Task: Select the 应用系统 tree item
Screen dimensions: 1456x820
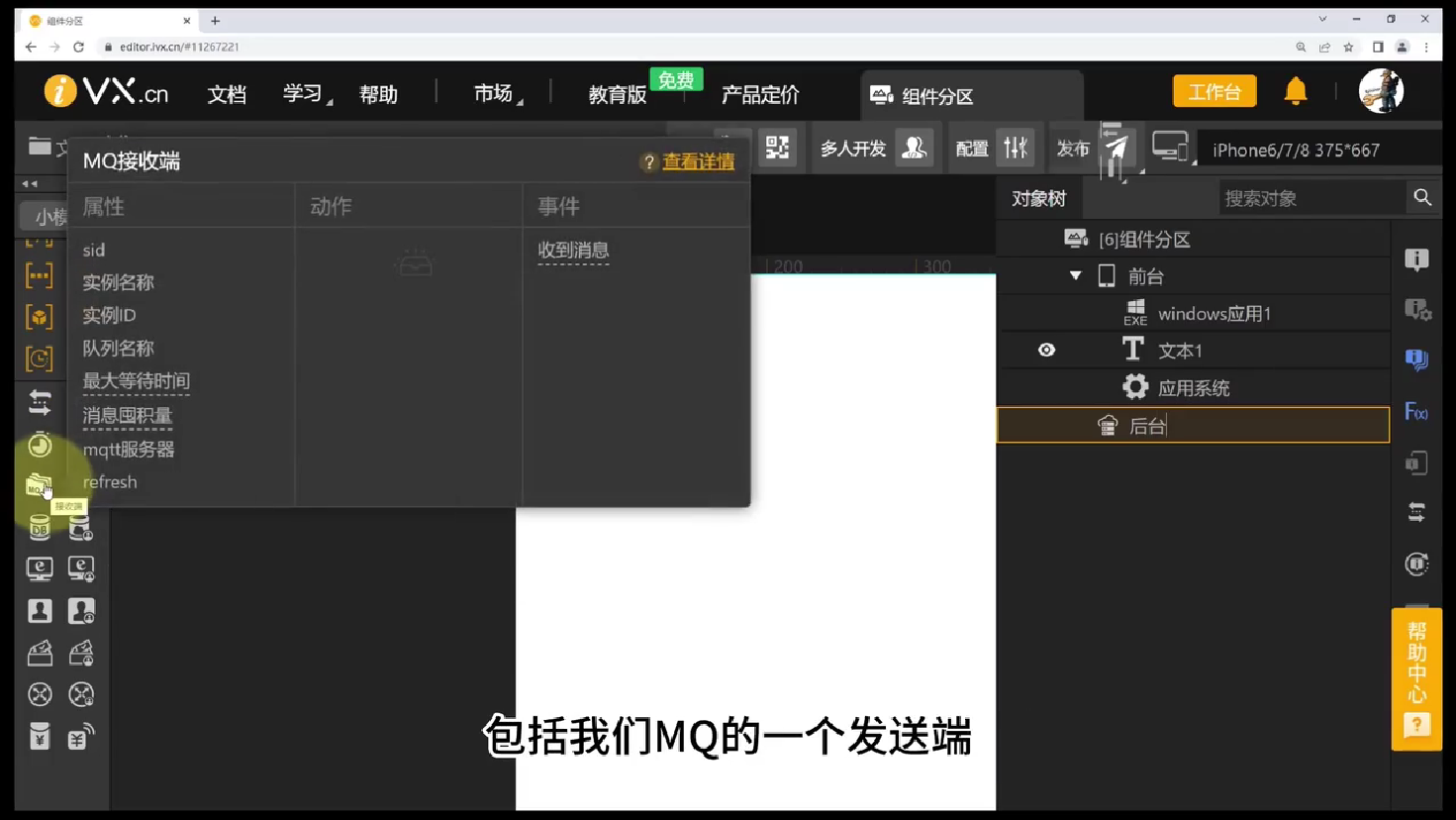Action: pos(1194,388)
